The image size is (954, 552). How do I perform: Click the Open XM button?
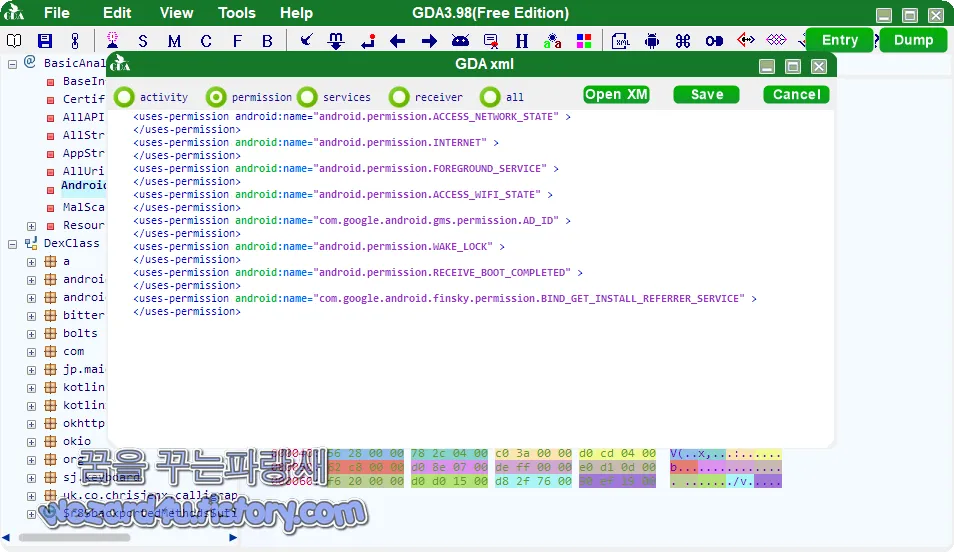pyautogui.click(x=616, y=94)
